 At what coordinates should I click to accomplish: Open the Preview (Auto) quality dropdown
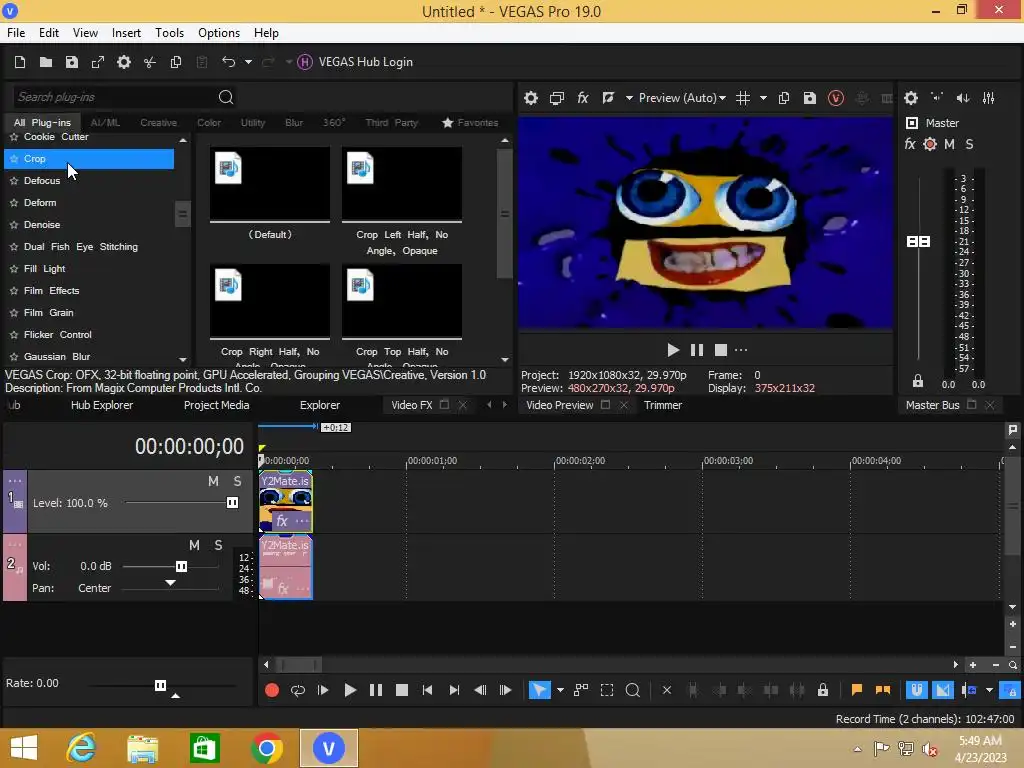click(x=682, y=98)
